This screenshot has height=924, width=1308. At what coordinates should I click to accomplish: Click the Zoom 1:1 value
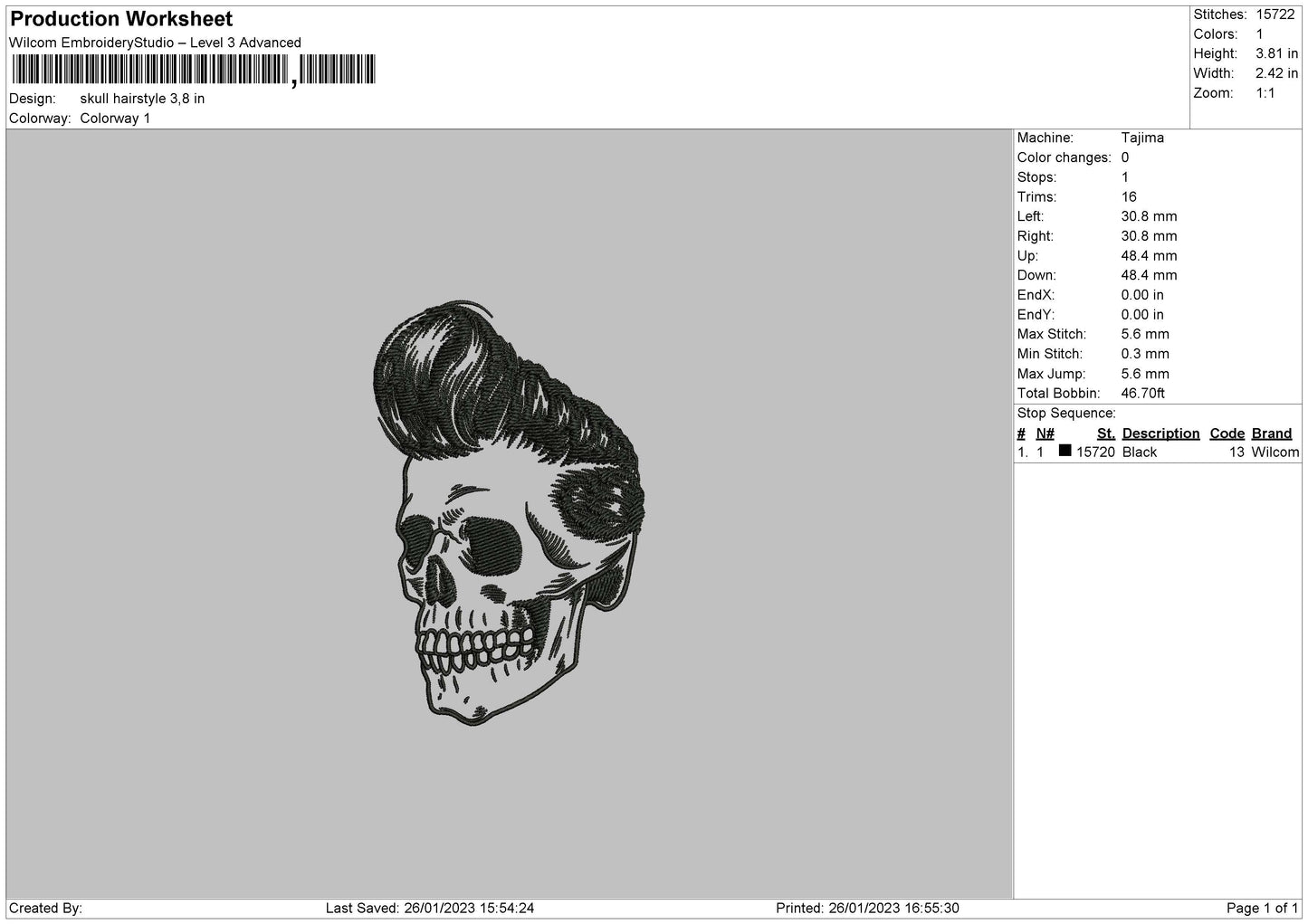pyautogui.click(x=1265, y=93)
